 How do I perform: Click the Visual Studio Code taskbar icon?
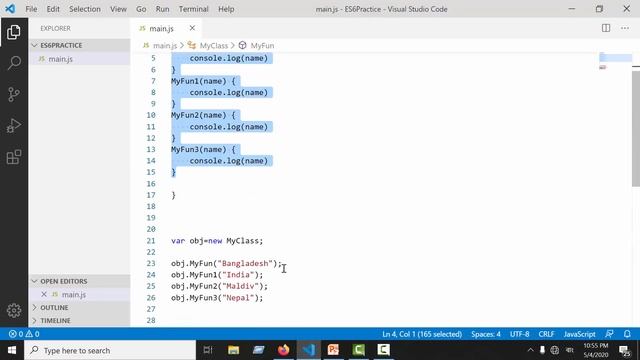309,350
